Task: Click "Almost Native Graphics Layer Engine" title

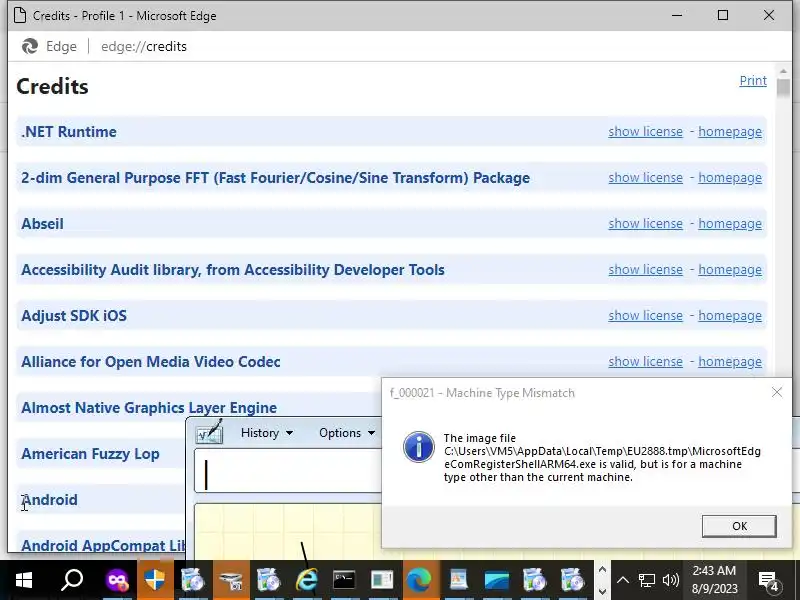Action: click(x=149, y=407)
